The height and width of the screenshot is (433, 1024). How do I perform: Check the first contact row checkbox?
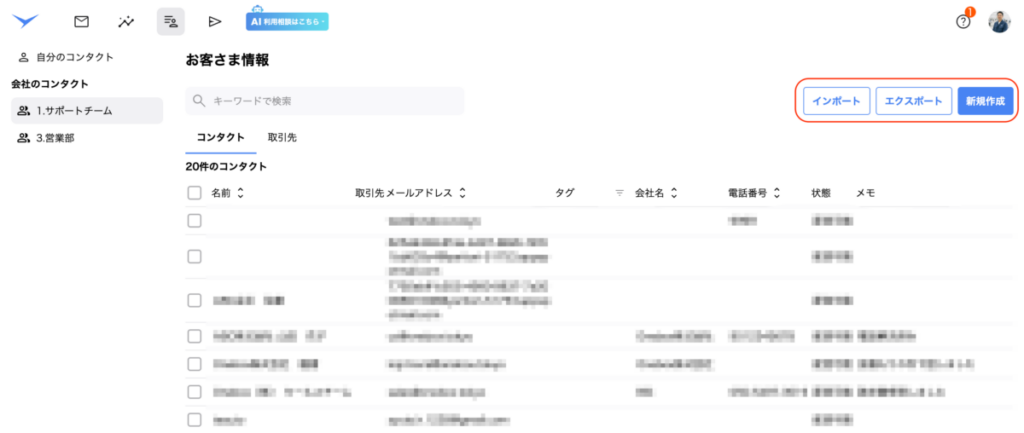194,219
